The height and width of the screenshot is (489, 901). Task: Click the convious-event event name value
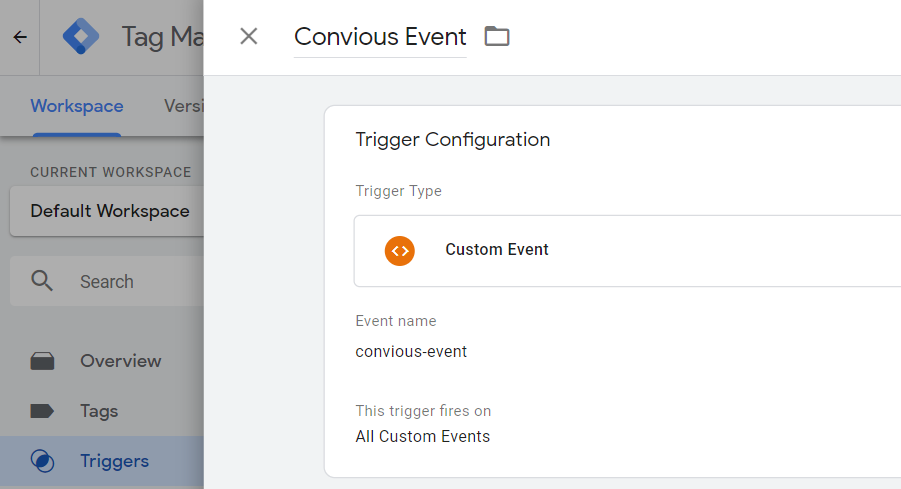[x=411, y=351]
